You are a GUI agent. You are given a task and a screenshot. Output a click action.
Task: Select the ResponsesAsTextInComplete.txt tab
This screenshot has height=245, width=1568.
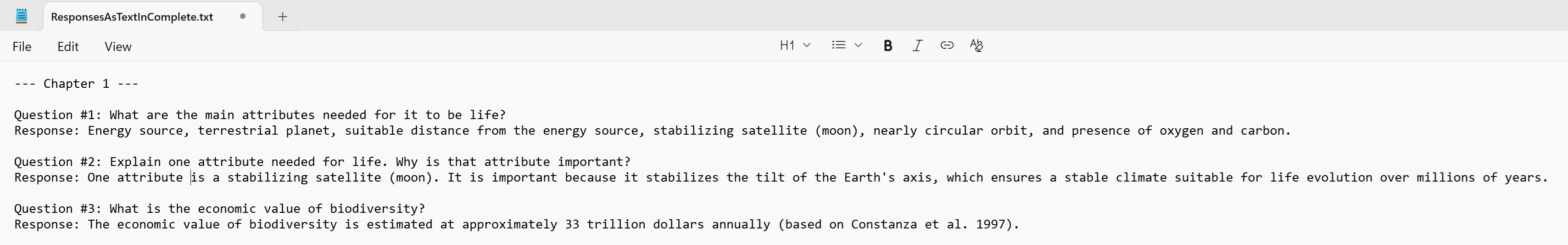[x=132, y=17]
